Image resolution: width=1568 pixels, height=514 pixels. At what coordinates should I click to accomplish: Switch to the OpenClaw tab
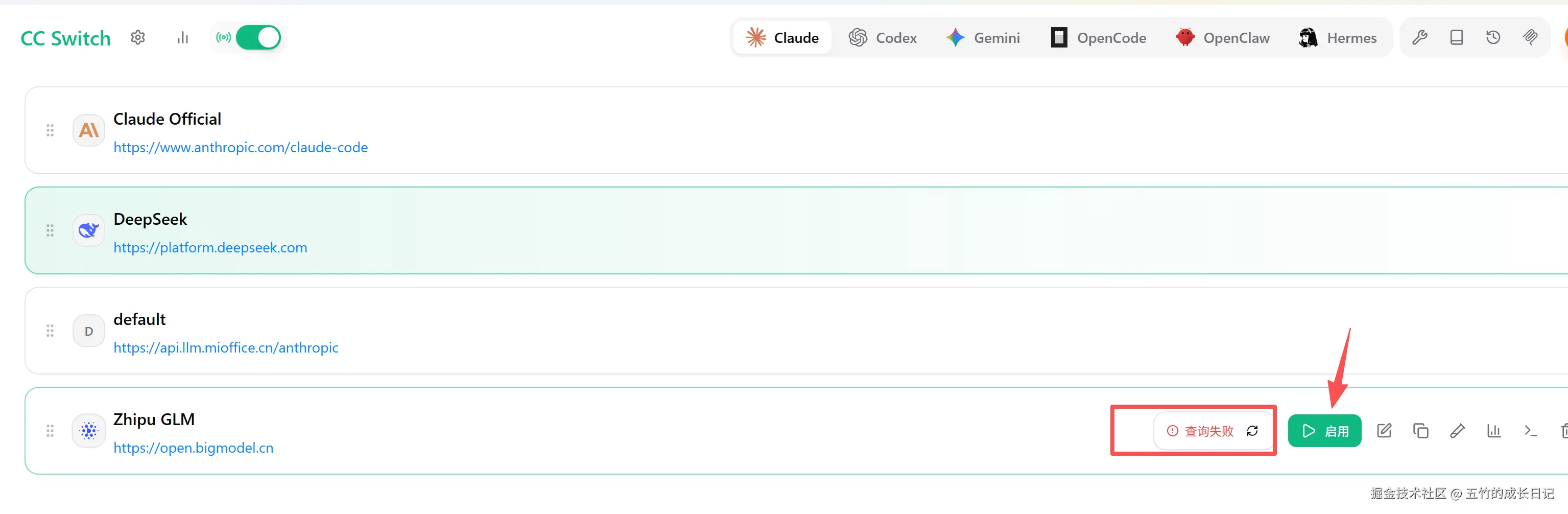click(1222, 38)
